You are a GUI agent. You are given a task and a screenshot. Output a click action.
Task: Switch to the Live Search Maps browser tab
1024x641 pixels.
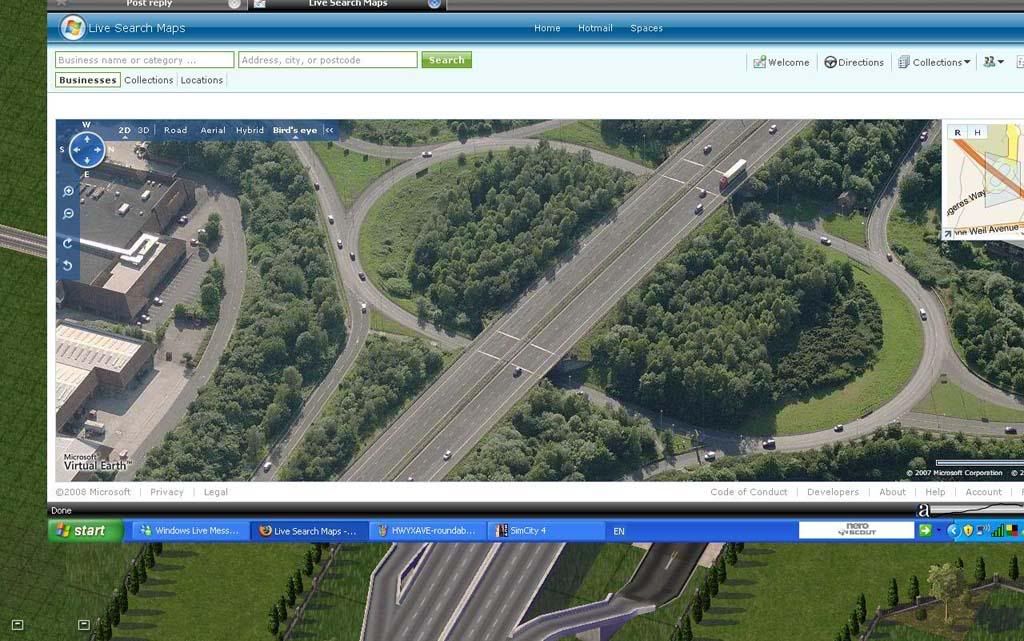(x=348, y=4)
